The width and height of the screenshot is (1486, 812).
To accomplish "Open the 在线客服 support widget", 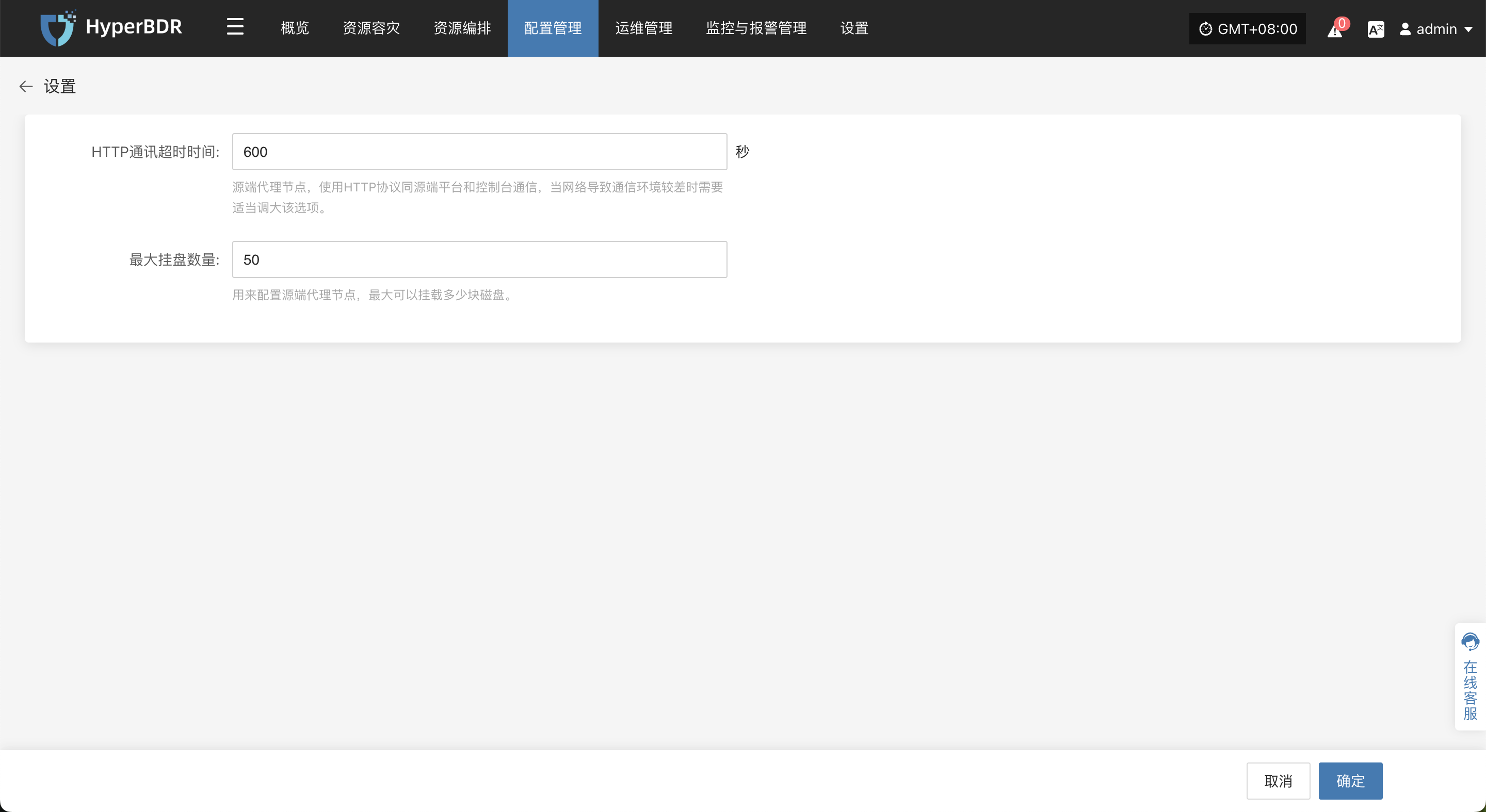I will (1471, 676).
